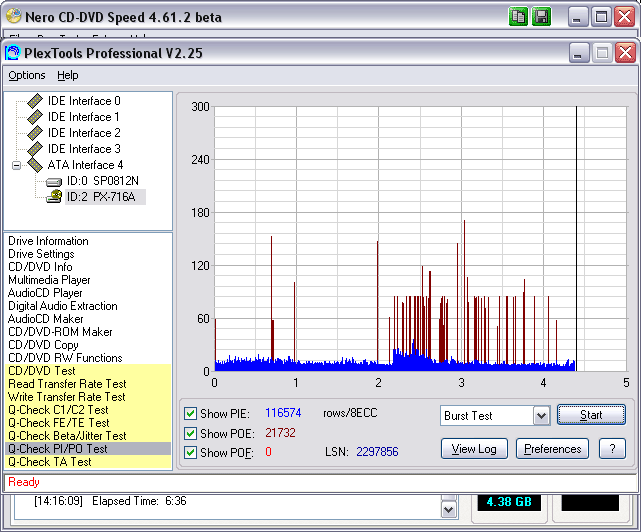Viewport: 641px width, 532px height.
Task: Close the Nero CD-DVD Speed window
Action: [x=625, y=17]
